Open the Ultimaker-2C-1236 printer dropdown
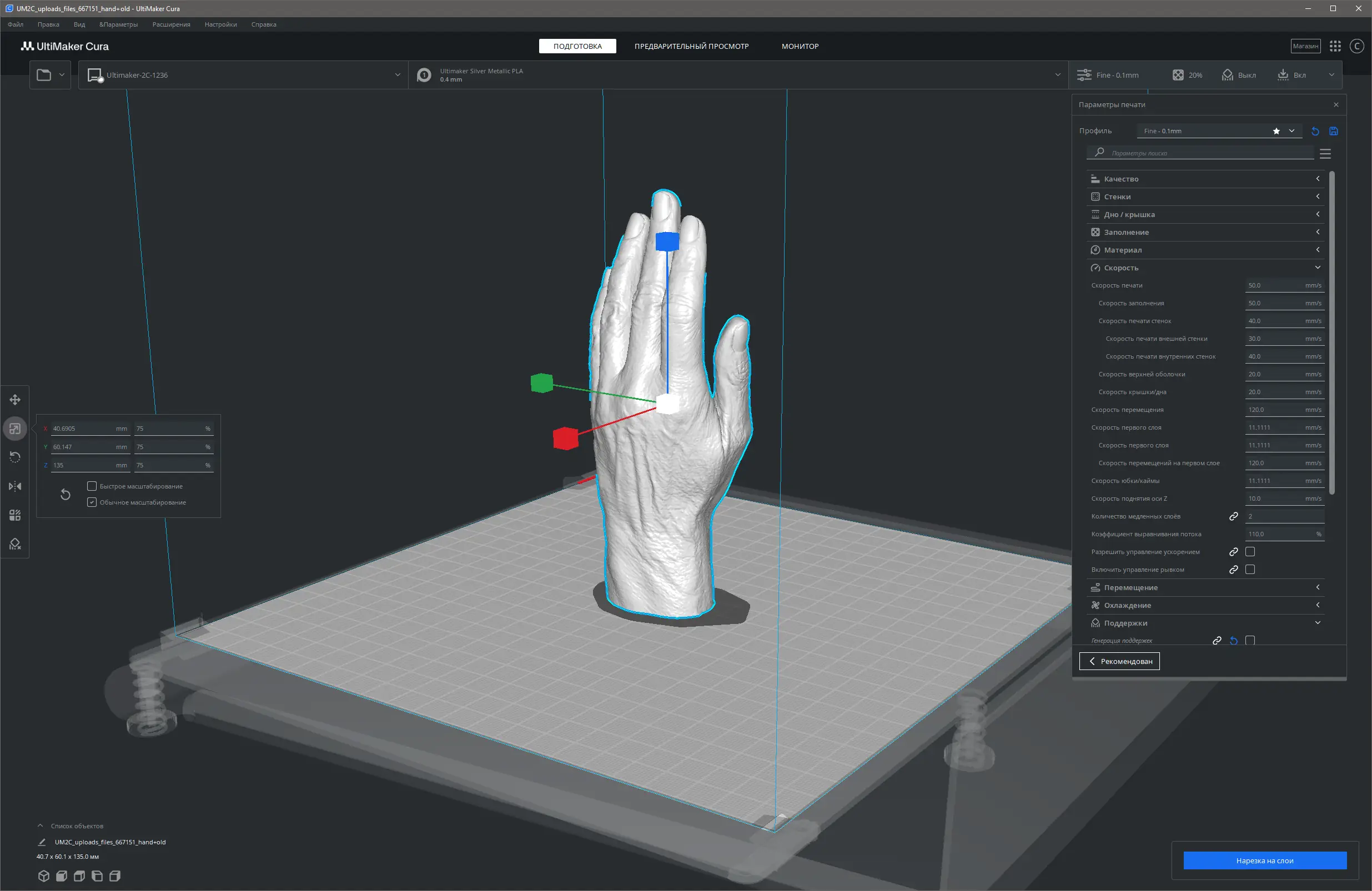Screen dimensions: 1372x891 coord(243,75)
